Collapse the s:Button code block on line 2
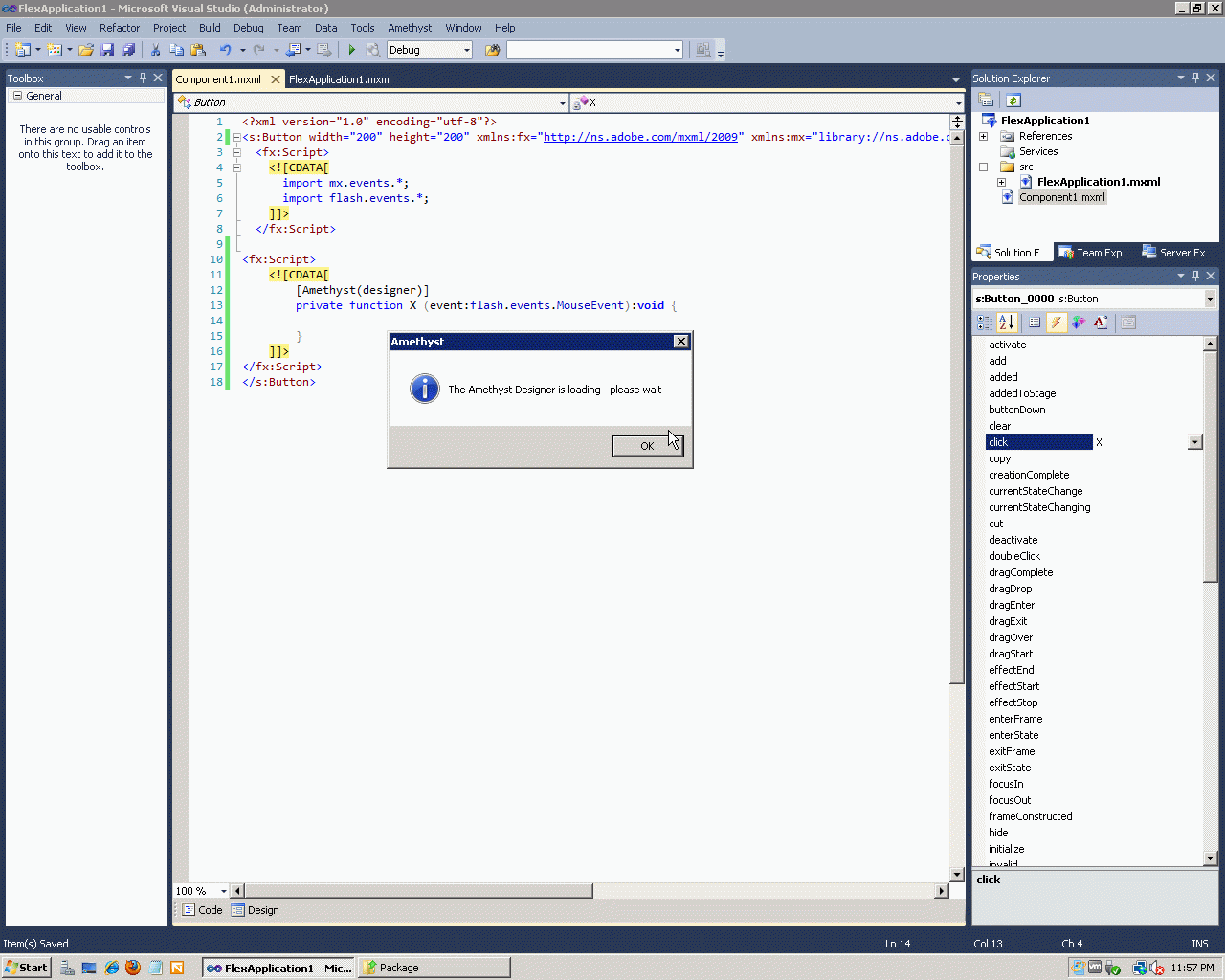This screenshot has width=1225, height=980. coord(236,137)
